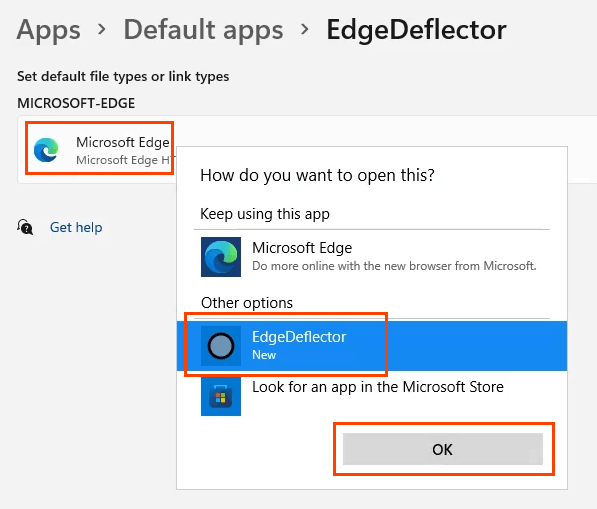This screenshot has height=509, width=597.
Task: Click the Microsoft Edge HT subtitle text
Action: pyautogui.click(x=125, y=160)
